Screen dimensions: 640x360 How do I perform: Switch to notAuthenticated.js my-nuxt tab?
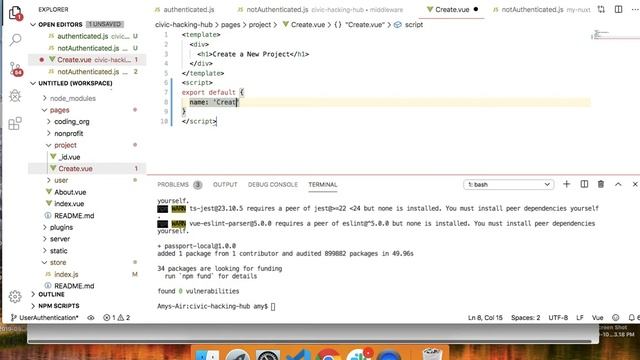[541, 9]
